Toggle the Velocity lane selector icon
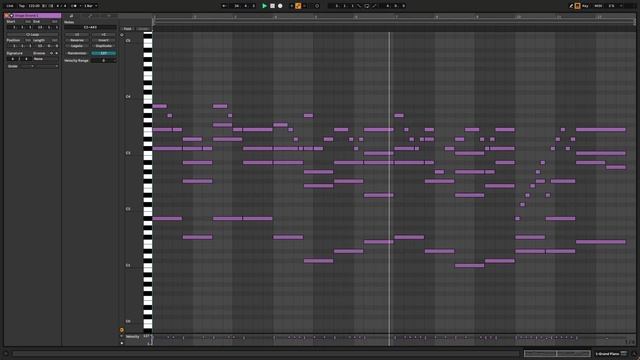 [x=122, y=336]
